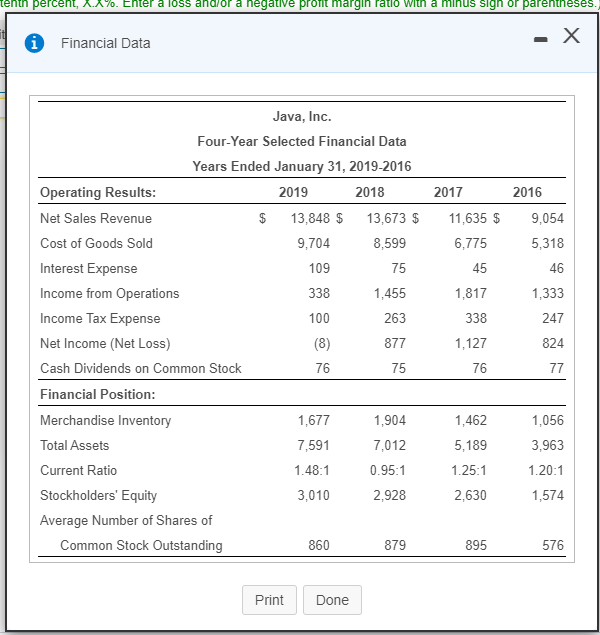Select Income Tax Expense value 100
Viewport: 600px width, 635px height.
click(319, 318)
